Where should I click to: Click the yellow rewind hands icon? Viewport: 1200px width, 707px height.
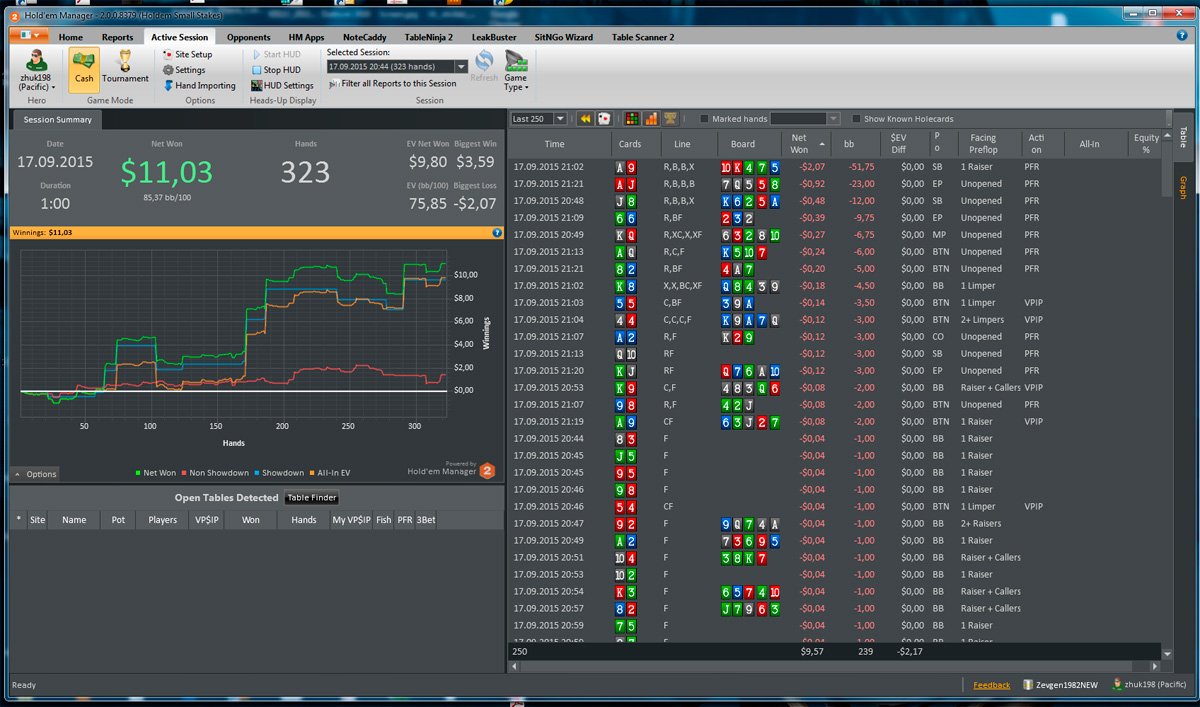pos(586,118)
